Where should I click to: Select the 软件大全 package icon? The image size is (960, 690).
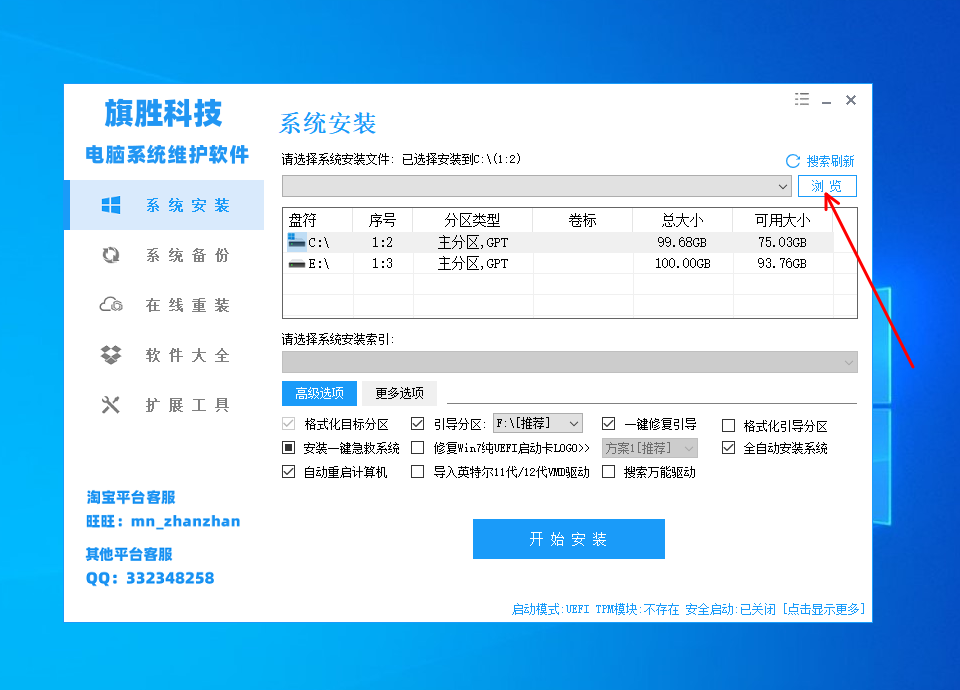click(110, 354)
